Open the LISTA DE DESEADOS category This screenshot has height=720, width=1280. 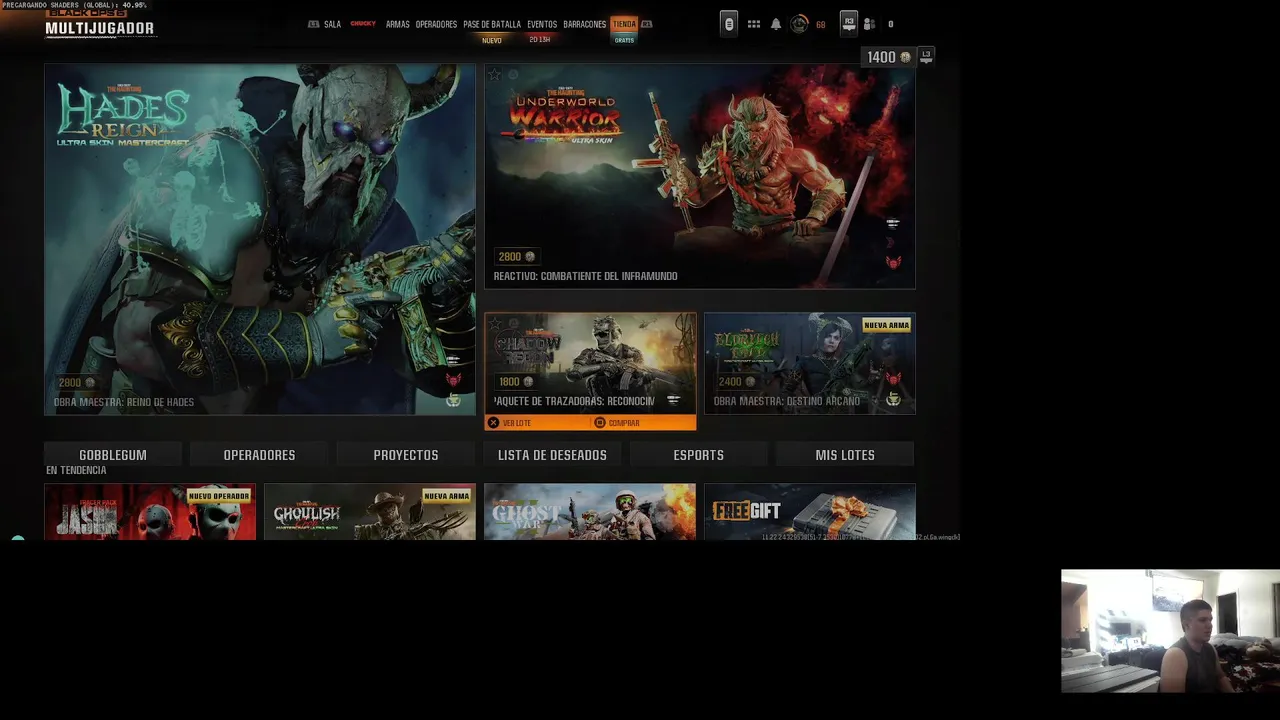552,455
